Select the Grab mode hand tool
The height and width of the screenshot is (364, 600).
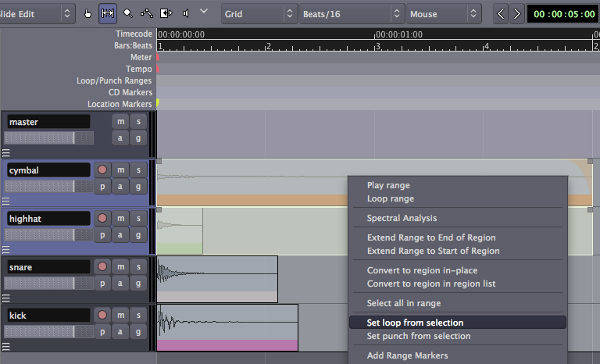coord(88,14)
